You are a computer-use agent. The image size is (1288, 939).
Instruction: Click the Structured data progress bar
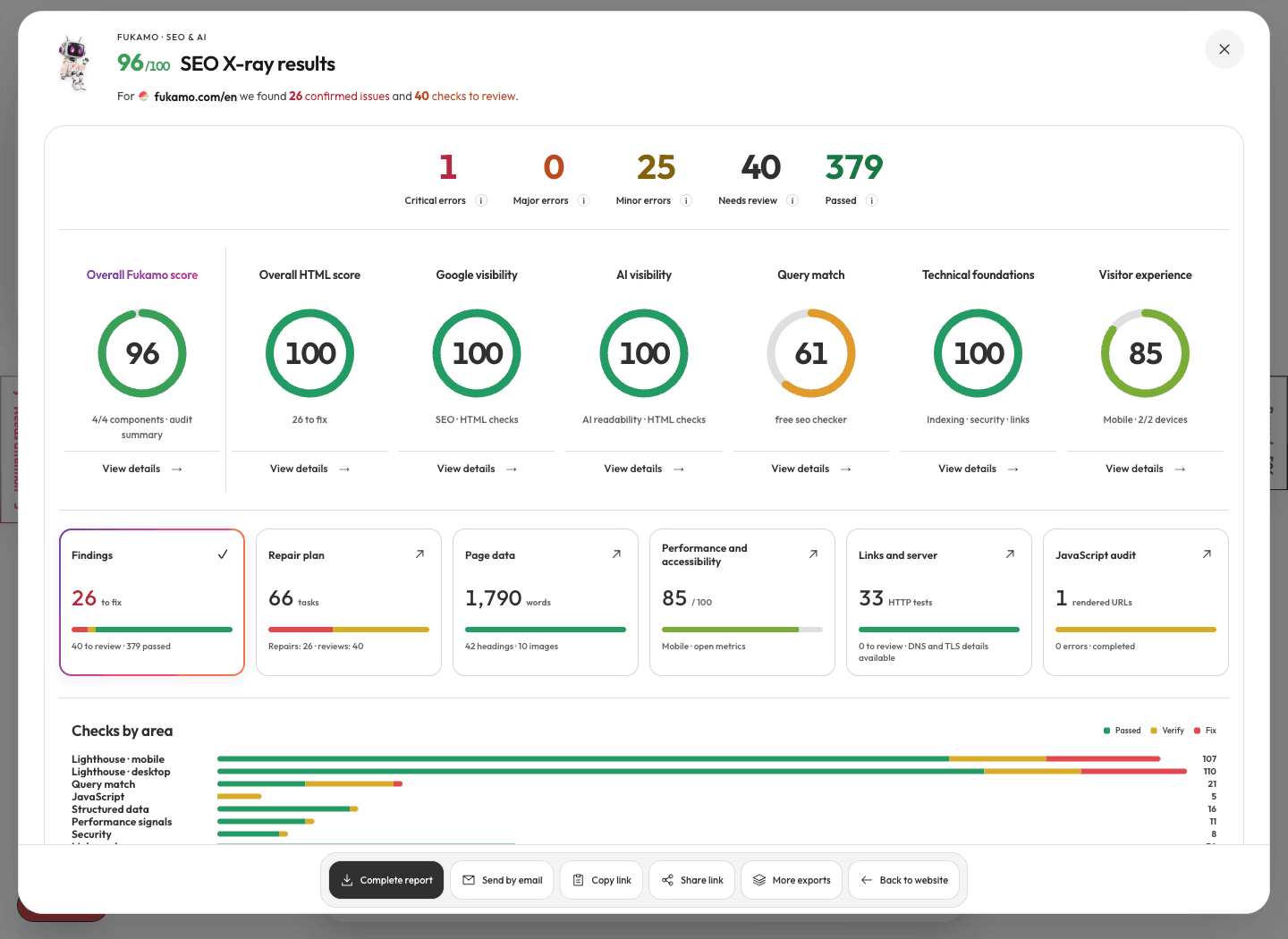coord(287,808)
